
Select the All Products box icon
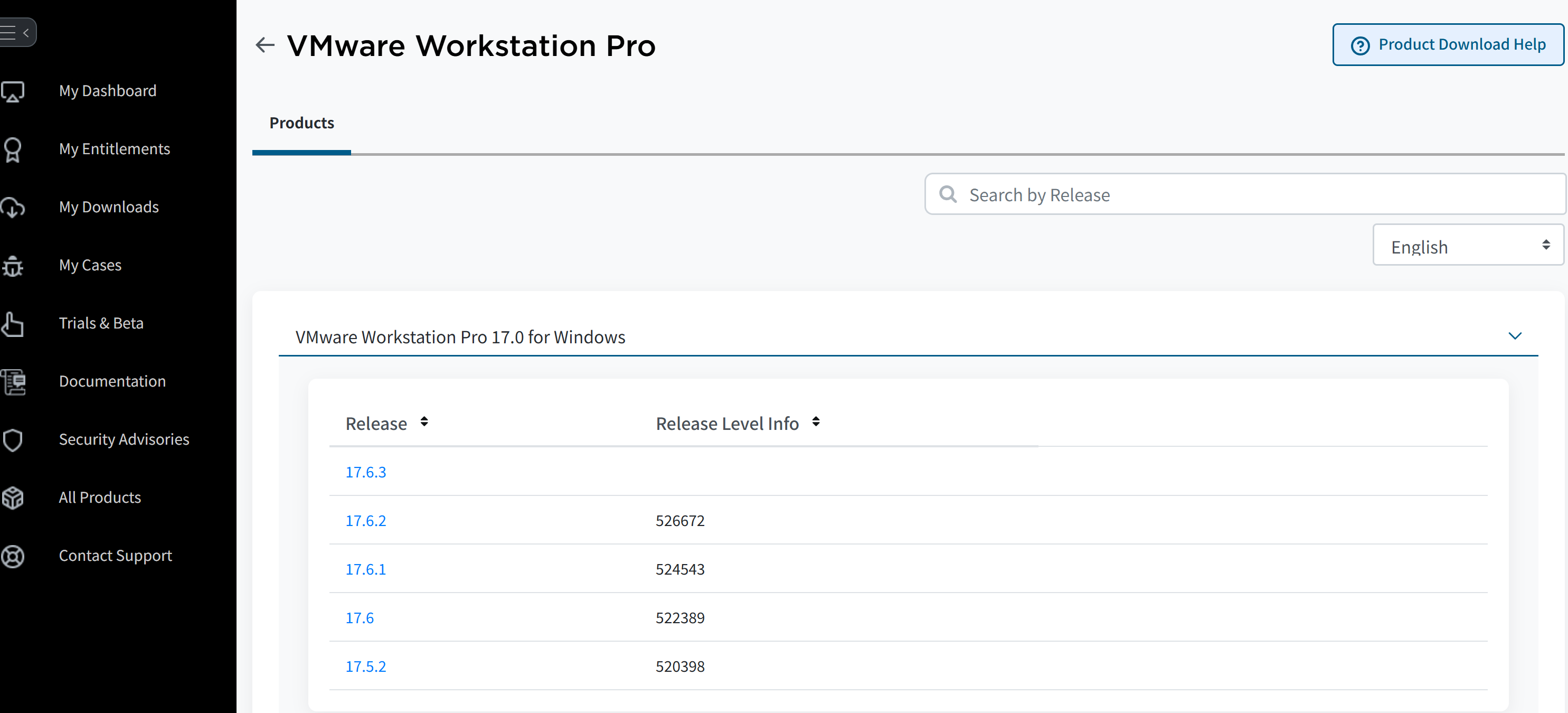click(13, 498)
